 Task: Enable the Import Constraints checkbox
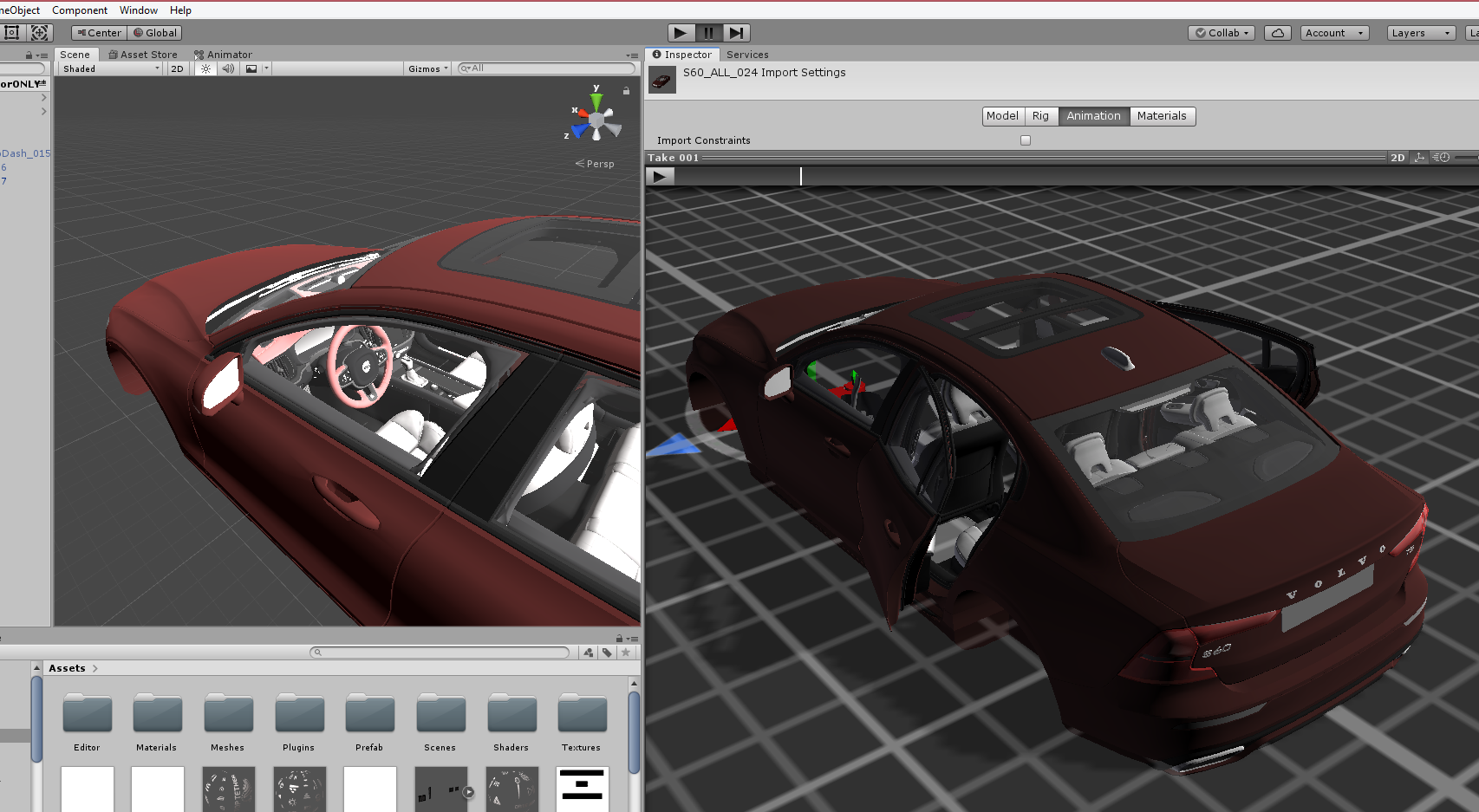coord(1026,140)
